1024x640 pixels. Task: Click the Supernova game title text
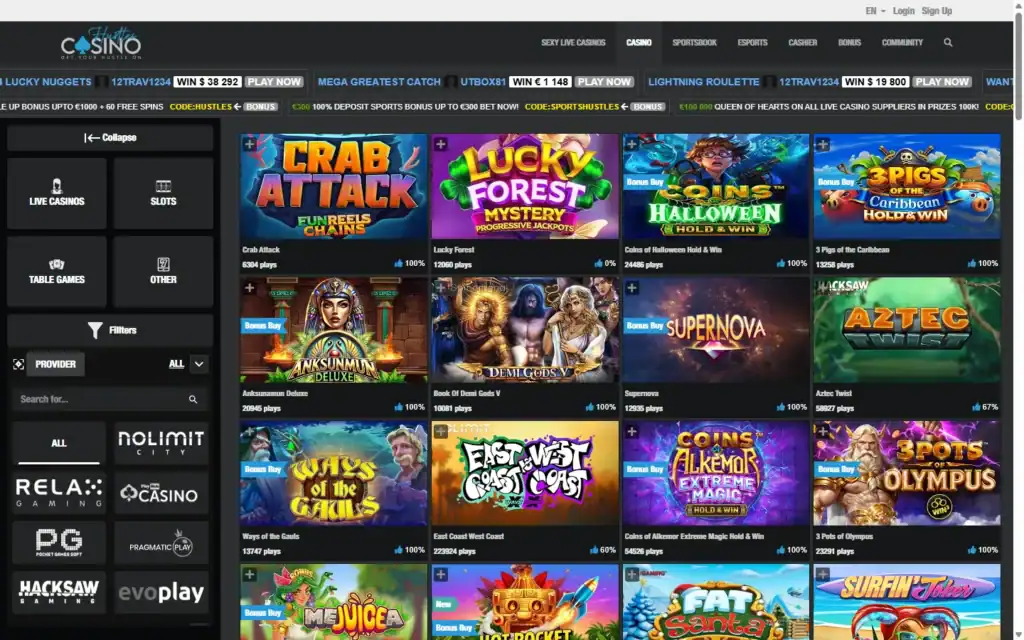tap(641, 393)
